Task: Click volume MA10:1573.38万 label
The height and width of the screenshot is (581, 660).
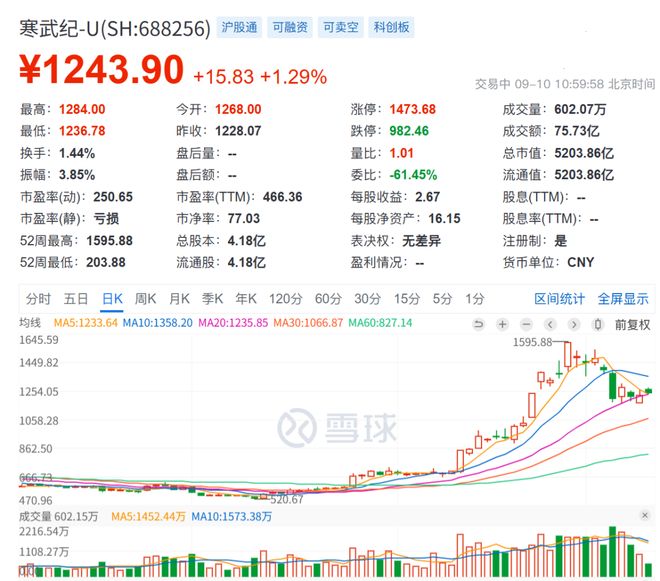Action: click(x=232, y=516)
